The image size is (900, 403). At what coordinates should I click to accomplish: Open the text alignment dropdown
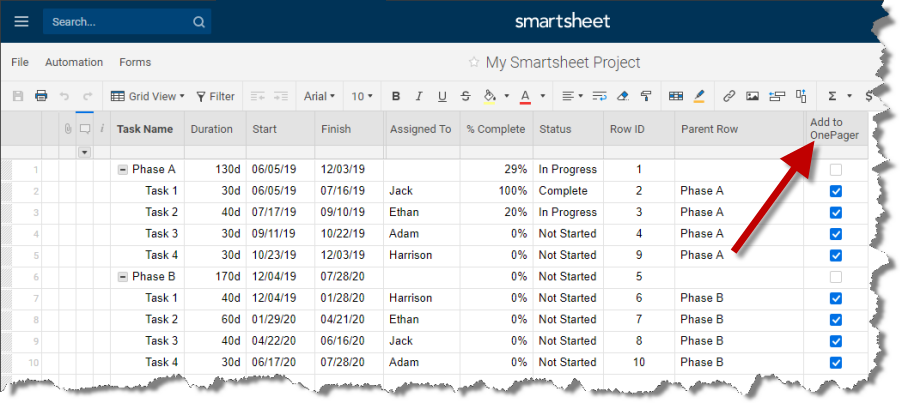point(572,96)
